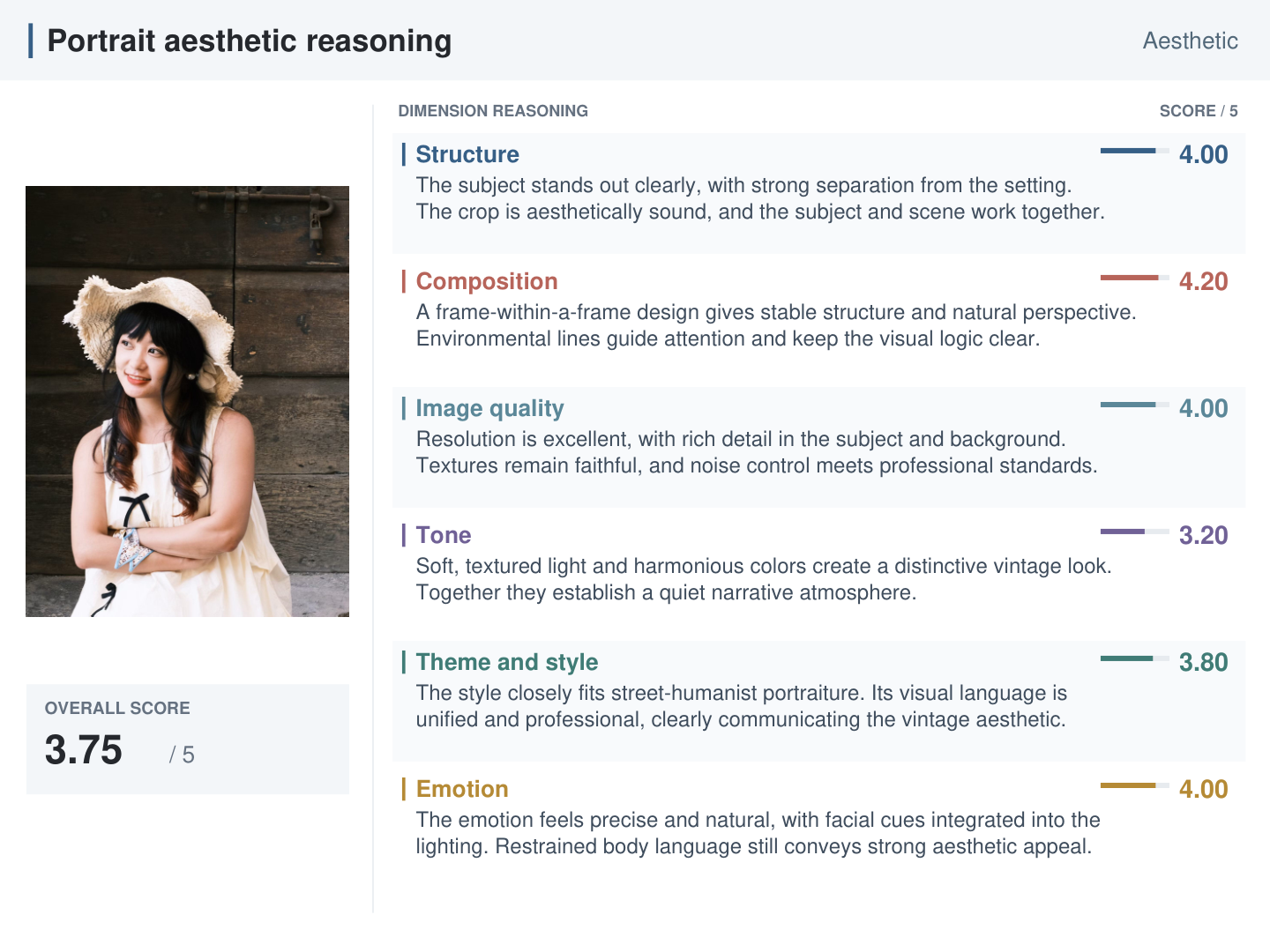
Task: Click the Image quality reasoning about resolution
Action: click(x=757, y=452)
